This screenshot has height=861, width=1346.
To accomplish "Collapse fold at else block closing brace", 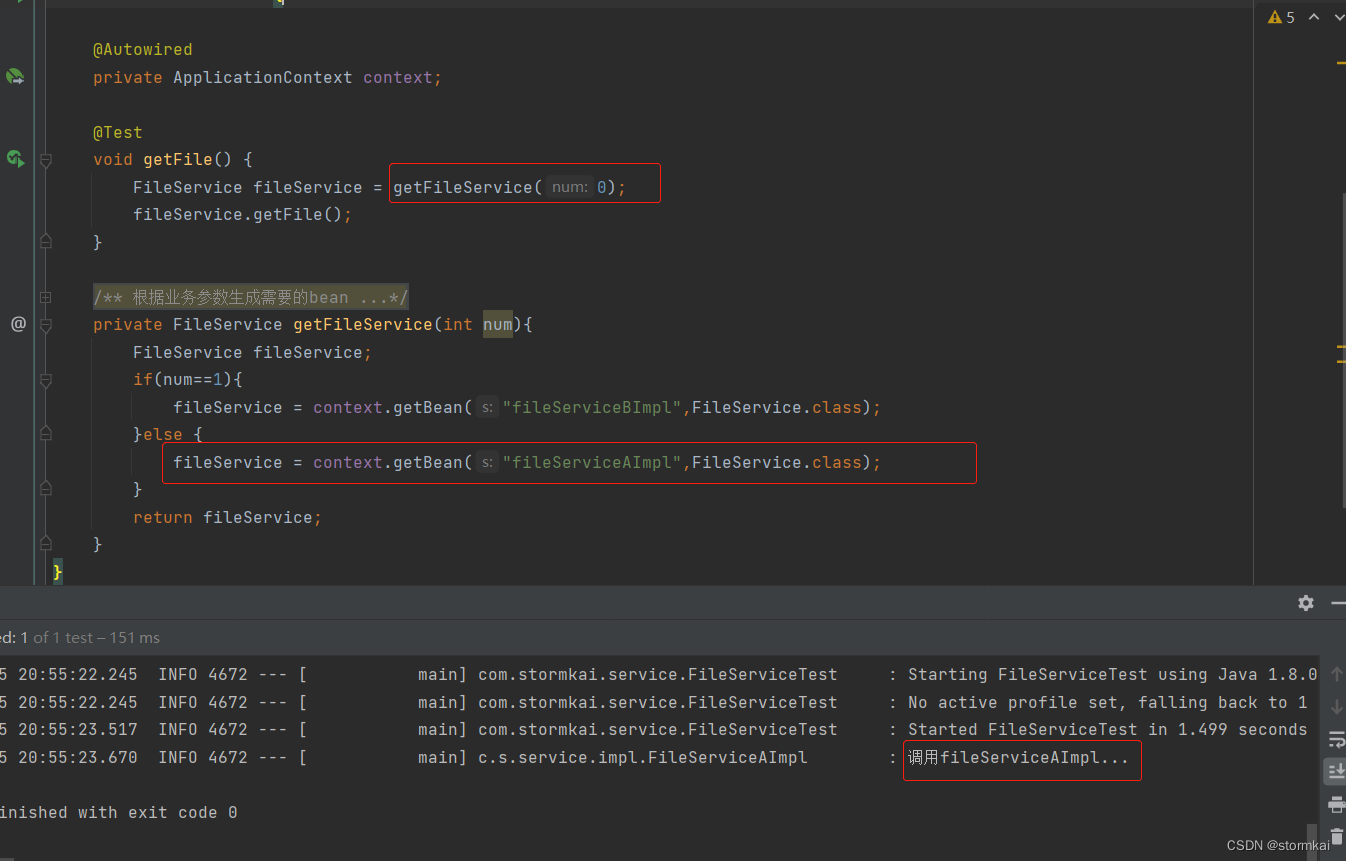I will [x=46, y=488].
